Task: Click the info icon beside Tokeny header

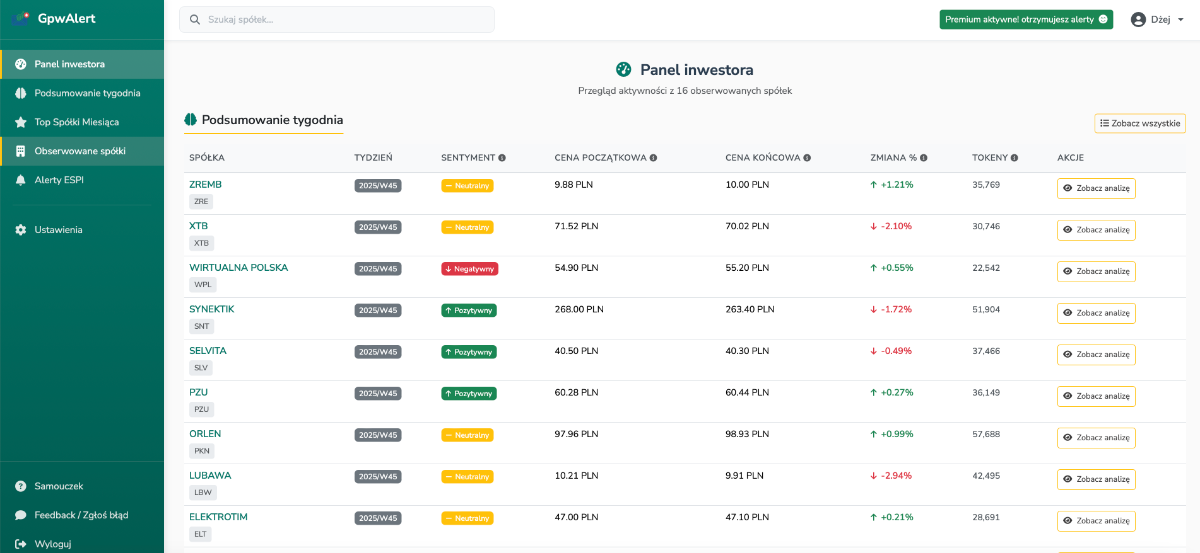Action: click(x=1014, y=158)
